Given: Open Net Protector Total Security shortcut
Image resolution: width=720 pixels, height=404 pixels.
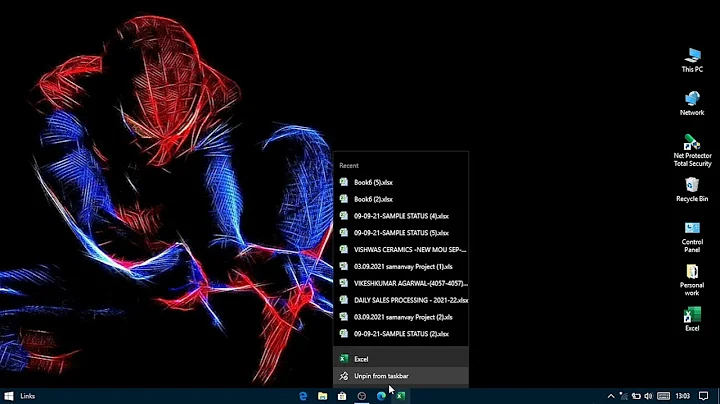Looking at the screenshot, I should [692, 151].
